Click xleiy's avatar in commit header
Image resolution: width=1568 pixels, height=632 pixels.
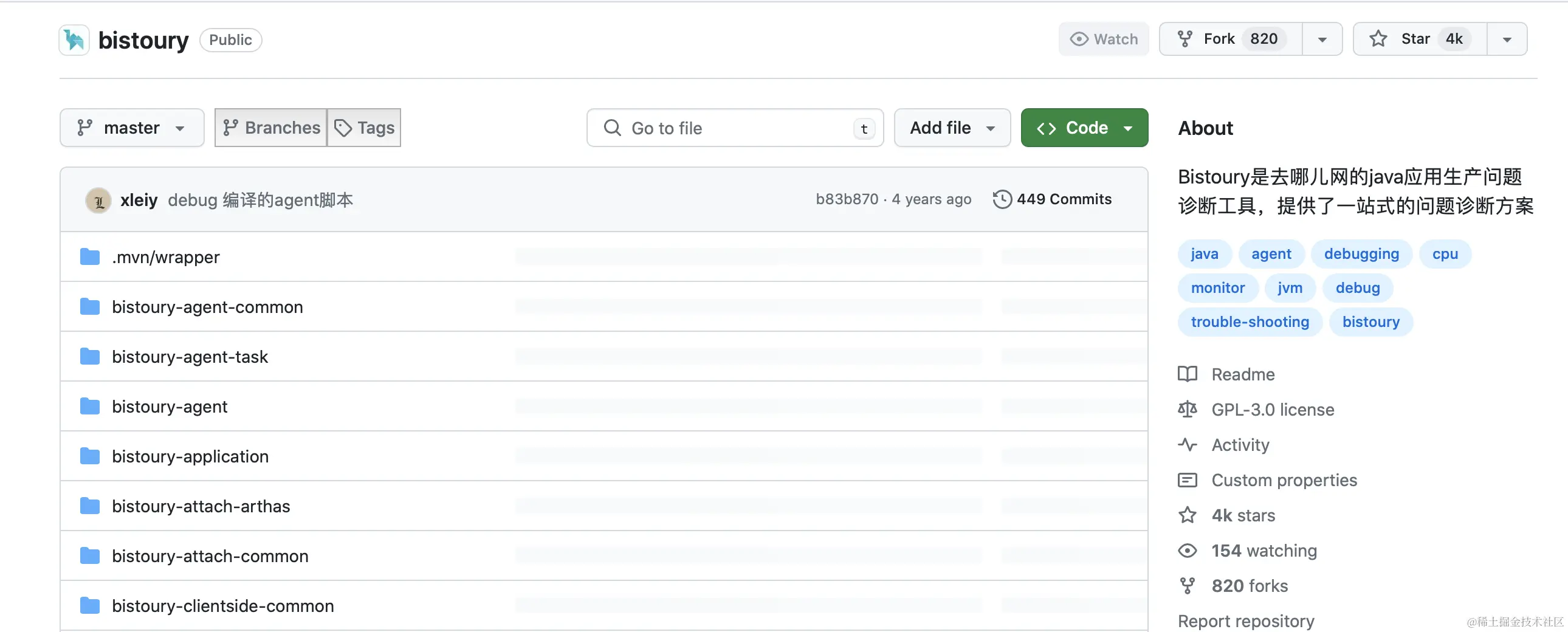pos(98,200)
